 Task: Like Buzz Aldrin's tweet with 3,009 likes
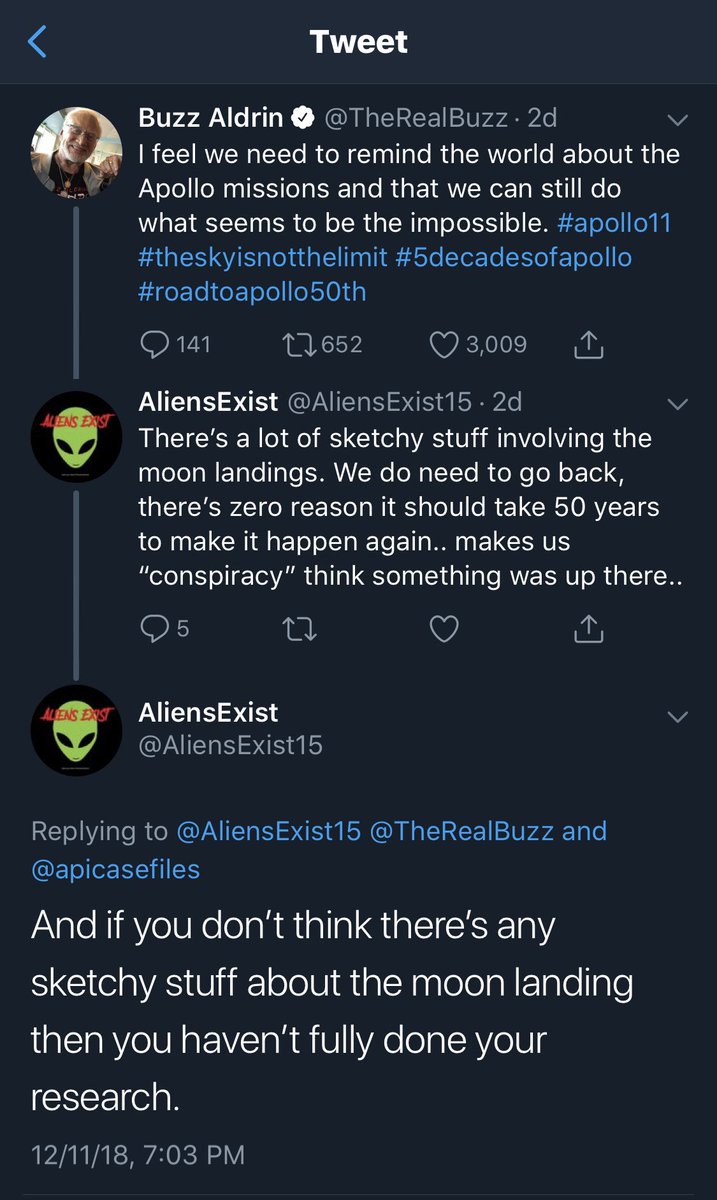tap(444, 345)
